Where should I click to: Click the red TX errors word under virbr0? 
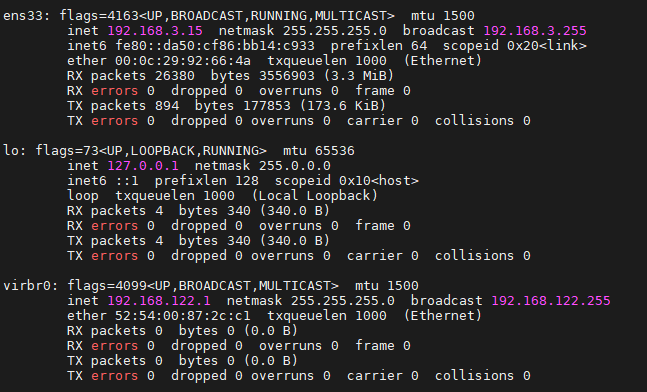coord(114,376)
